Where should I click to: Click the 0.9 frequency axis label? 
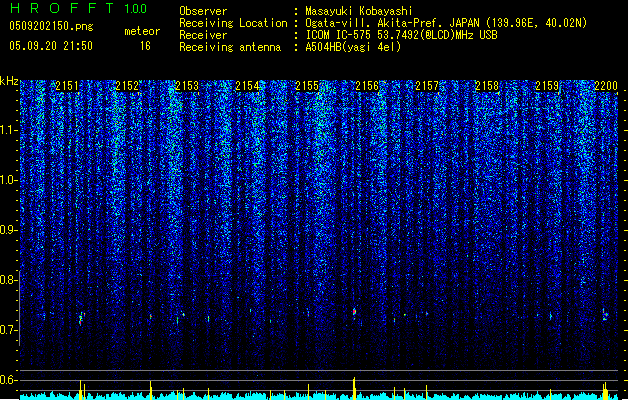(x=8, y=230)
